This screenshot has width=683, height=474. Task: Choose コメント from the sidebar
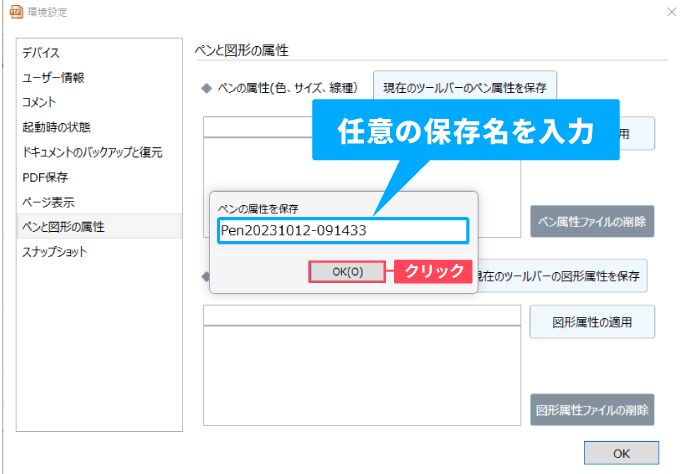coord(39,102)
